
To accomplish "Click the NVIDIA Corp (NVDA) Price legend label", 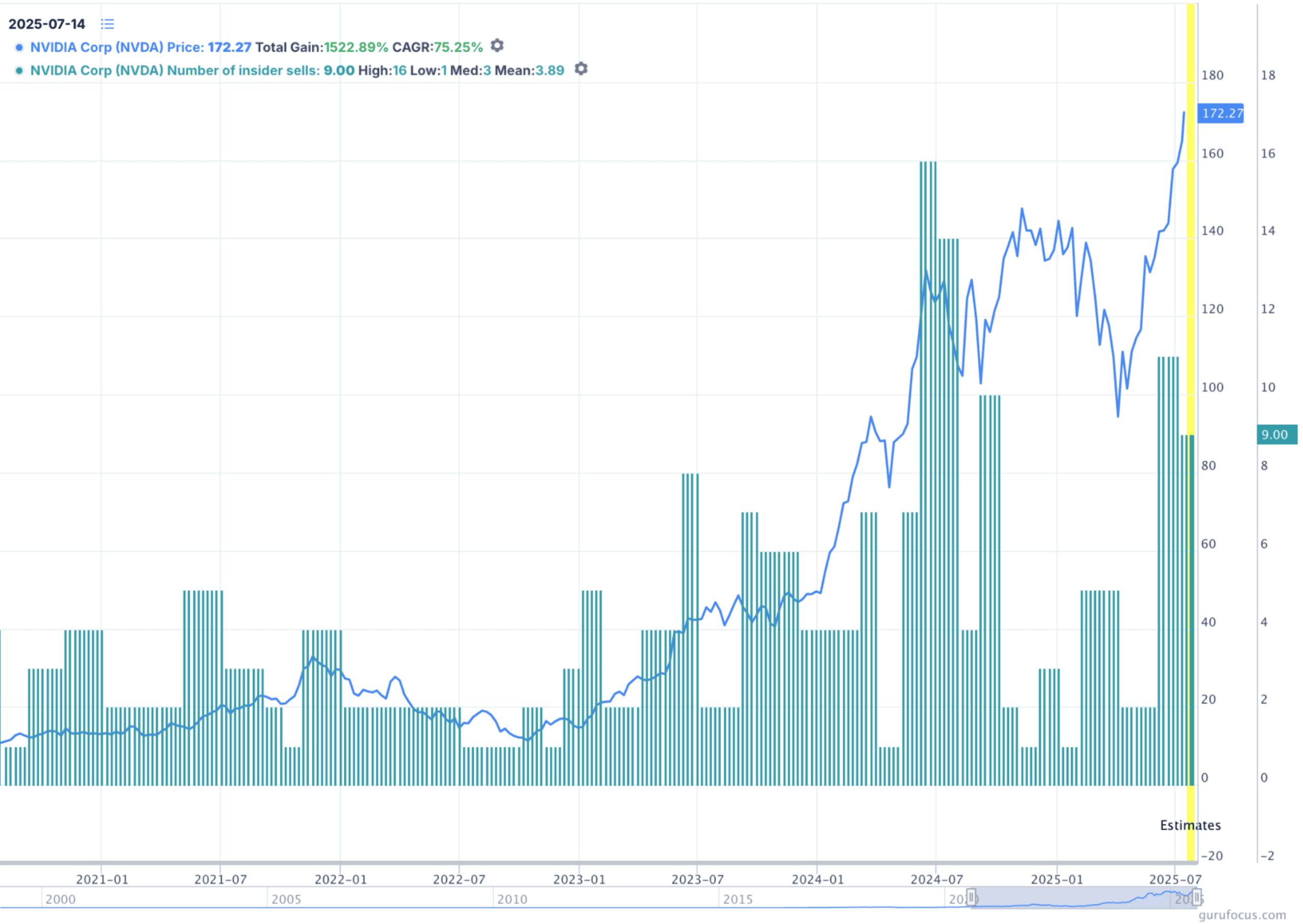I will coord(117,47).
